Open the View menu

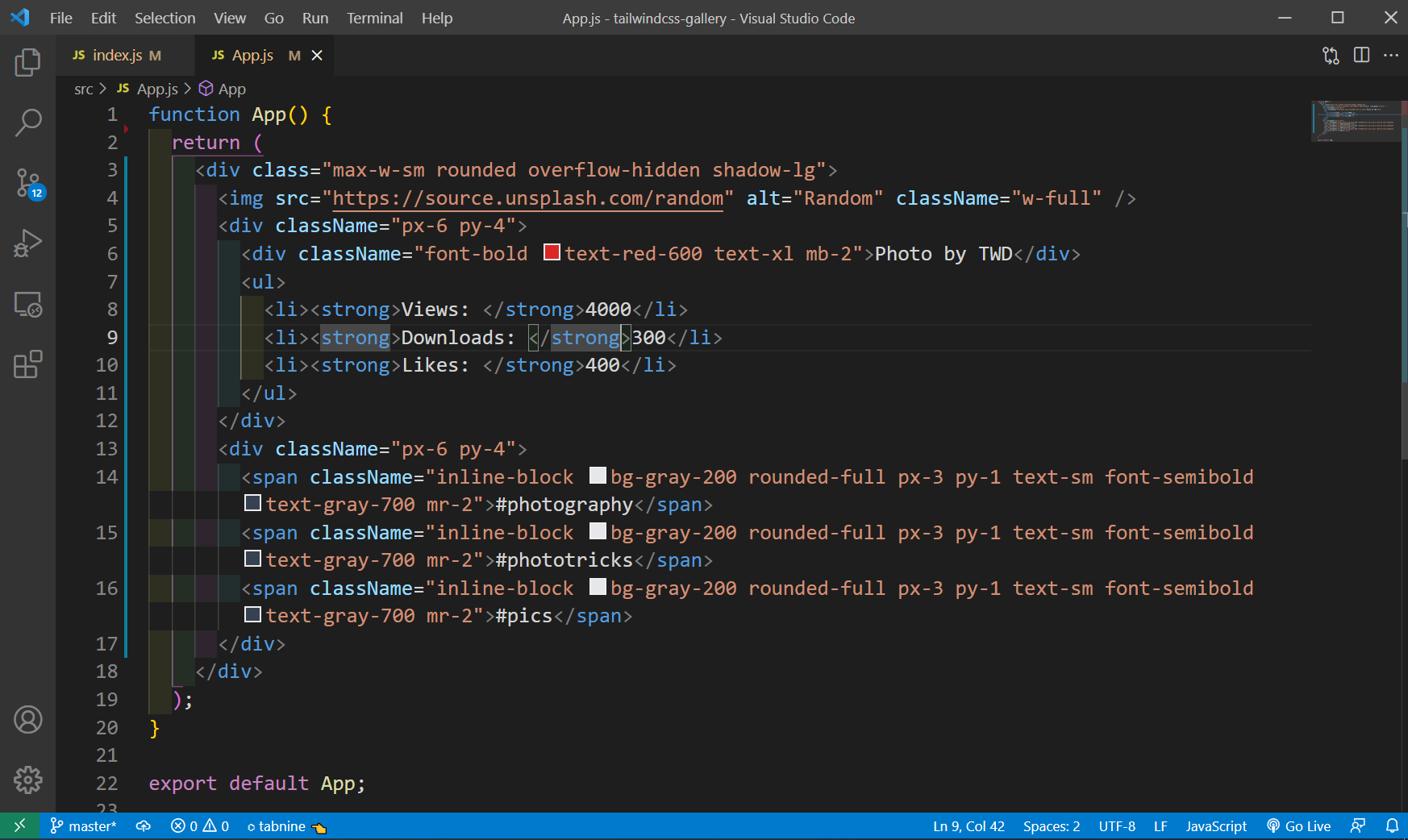[230, 18]
